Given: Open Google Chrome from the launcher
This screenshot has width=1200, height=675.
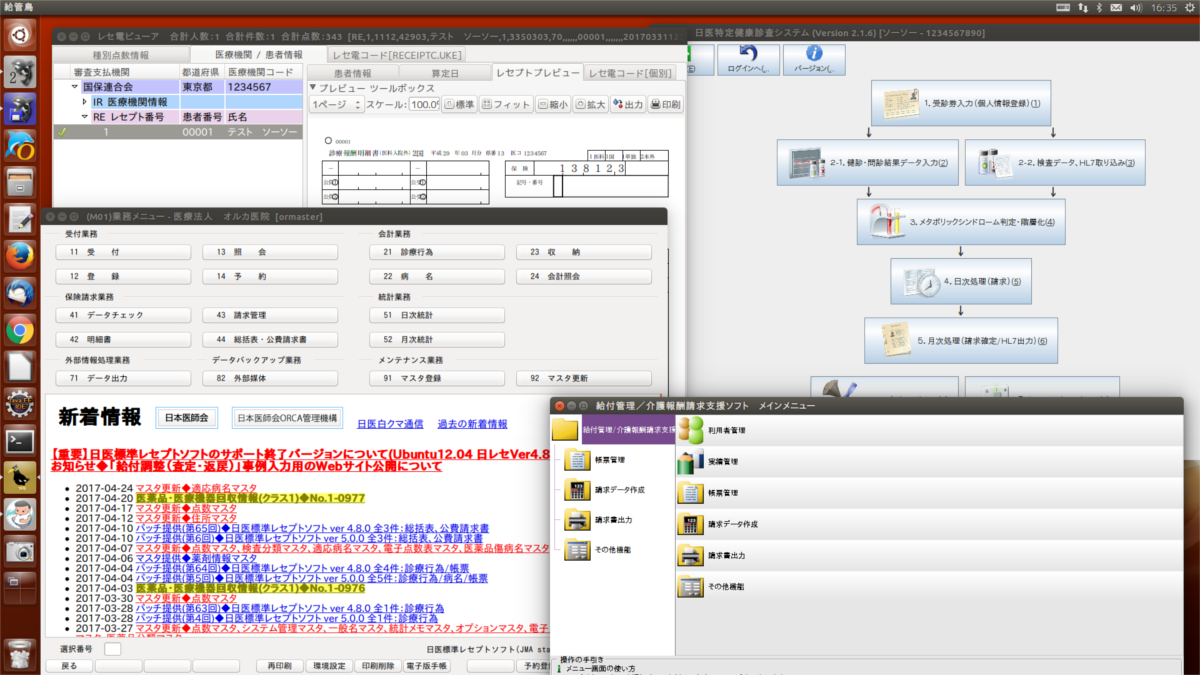Looking at the screenshot, I should (20, 329).
